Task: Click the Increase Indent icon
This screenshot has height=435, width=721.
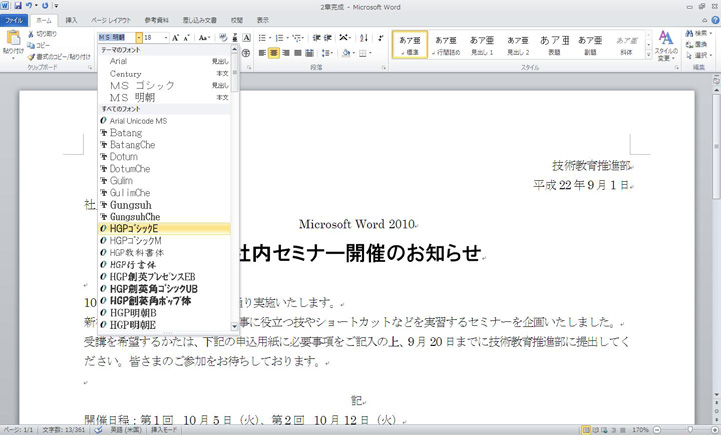Action: point(328,38)
